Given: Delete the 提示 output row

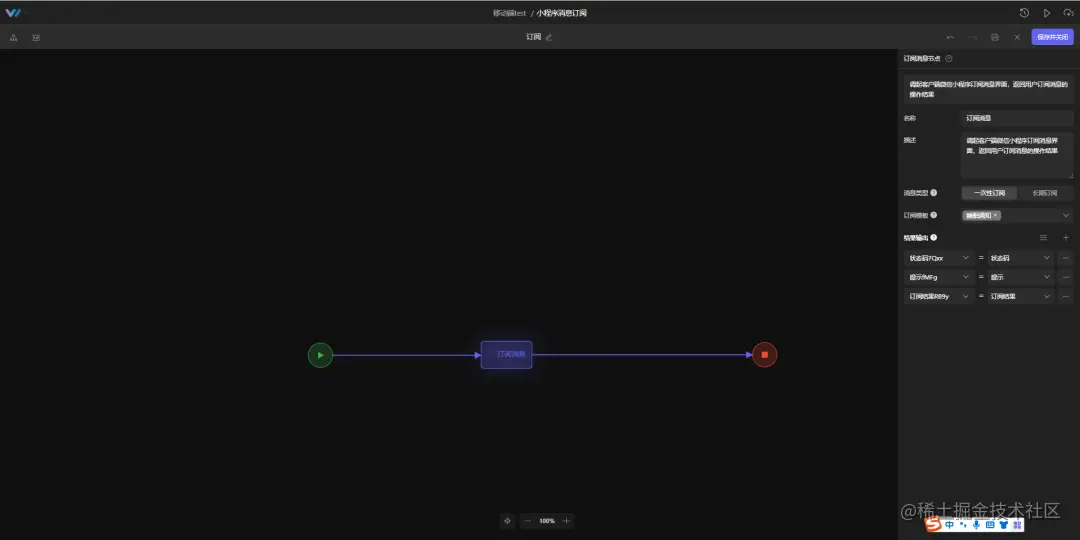Looking at the screenshot, I should (x=1066, y=277).
